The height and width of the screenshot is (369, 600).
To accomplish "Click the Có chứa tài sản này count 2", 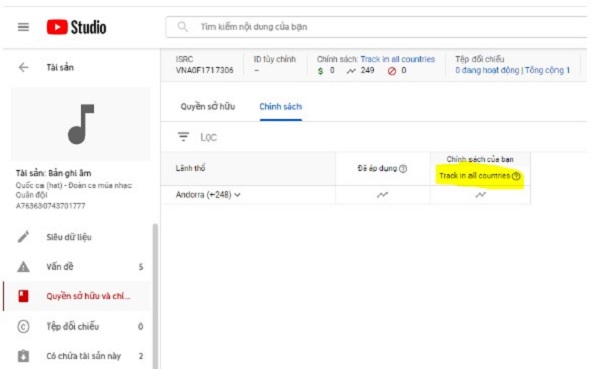I will pos(141,356).
